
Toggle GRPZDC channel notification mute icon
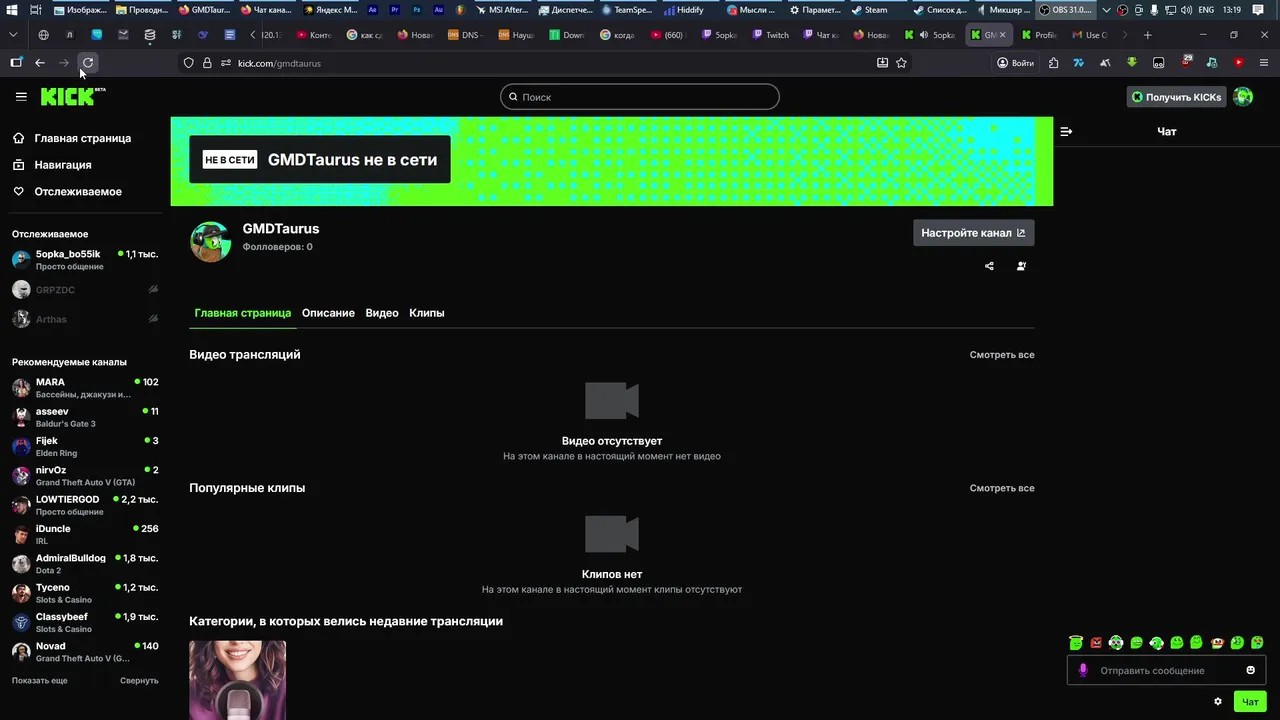[x=153, y=289]
